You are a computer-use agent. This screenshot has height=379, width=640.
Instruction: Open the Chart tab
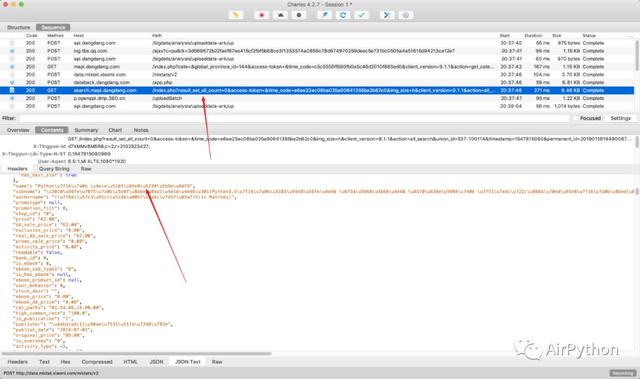click(115, 130)
